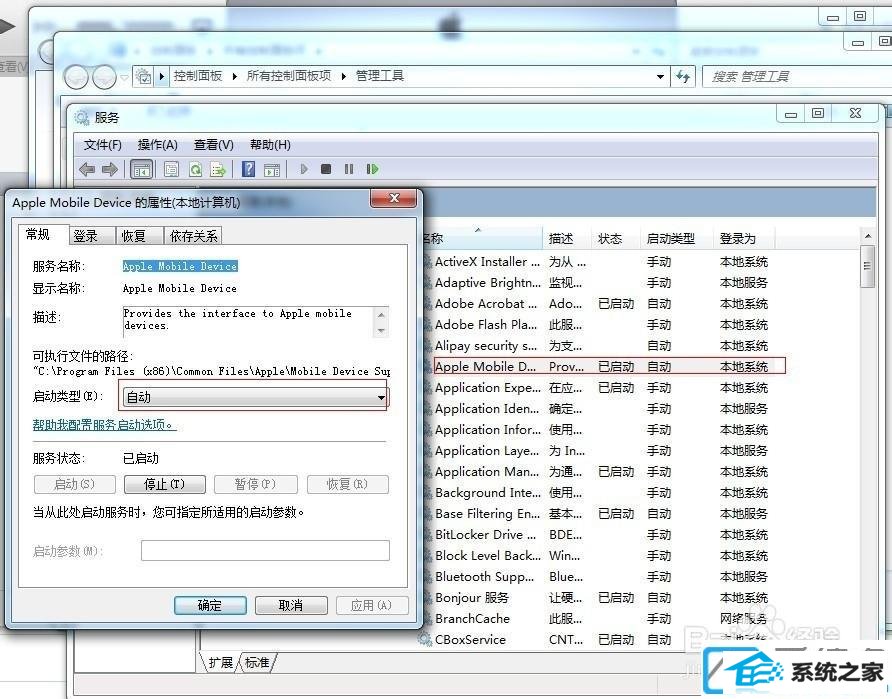Select the Background Inte... service row
This screenshot has width=892, height=699.
[x=597, y=493]
